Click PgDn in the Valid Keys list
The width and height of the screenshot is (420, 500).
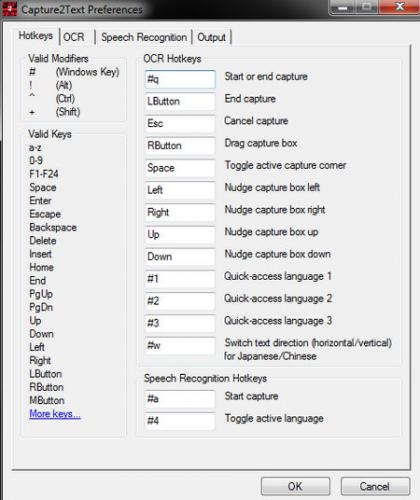41,307
